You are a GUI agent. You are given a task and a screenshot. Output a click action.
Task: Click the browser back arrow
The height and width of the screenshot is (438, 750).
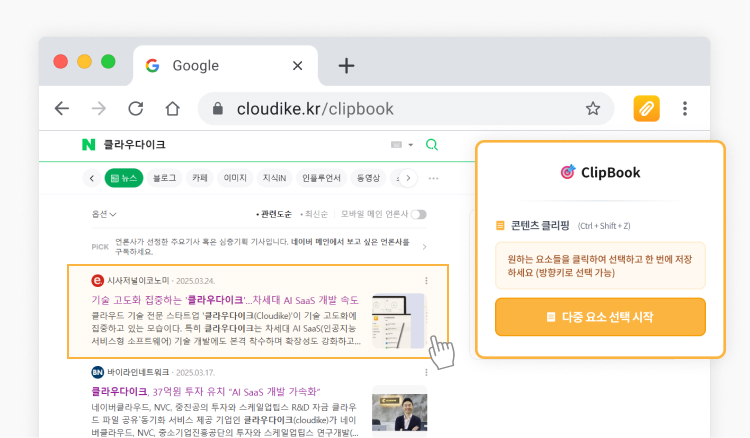[62, 109]
